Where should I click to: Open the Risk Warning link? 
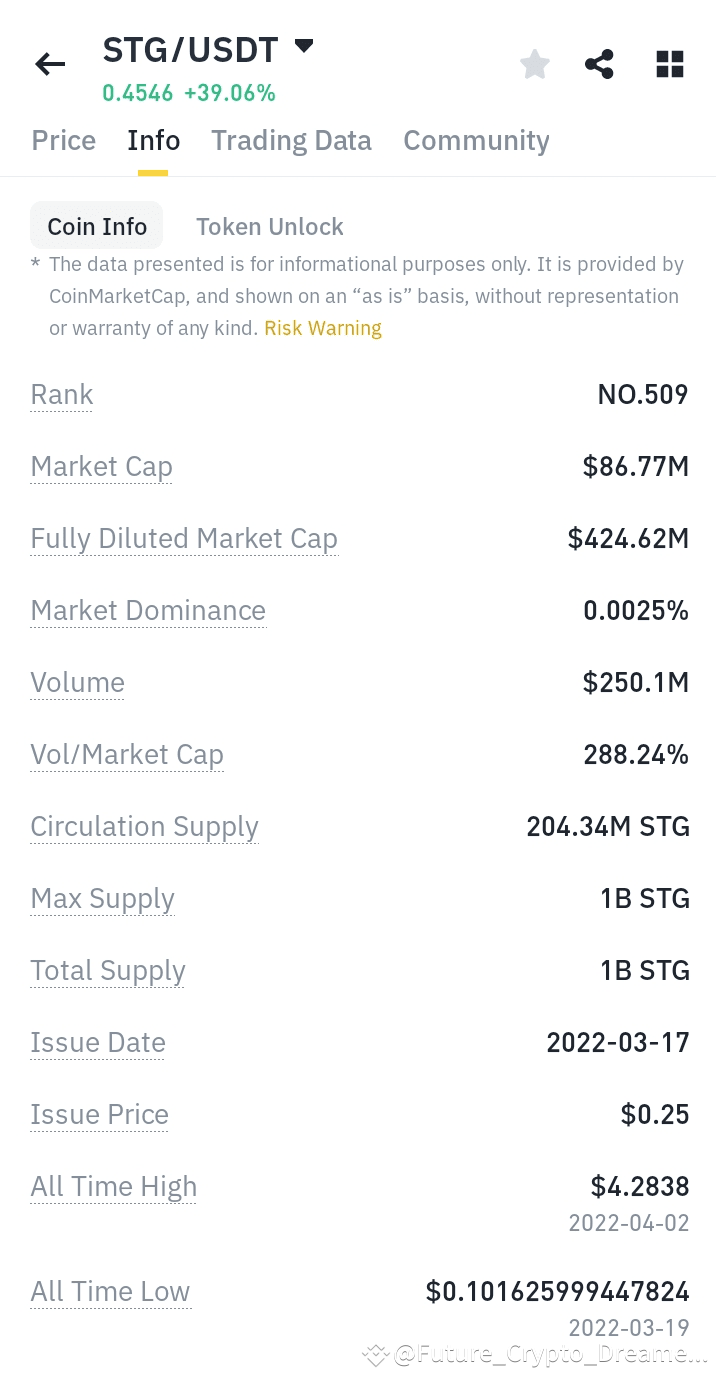(323, 328)
